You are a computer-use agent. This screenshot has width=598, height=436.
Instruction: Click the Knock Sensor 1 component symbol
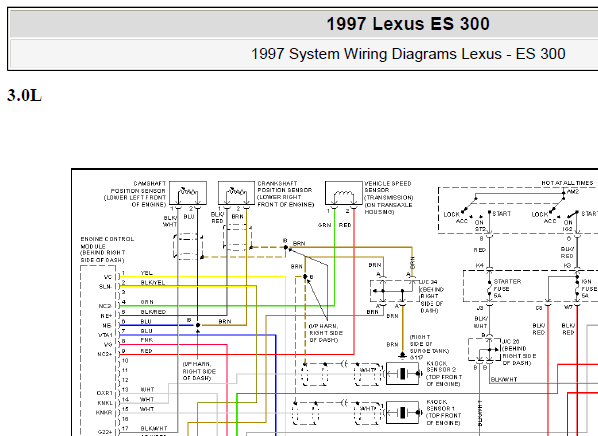402,412
